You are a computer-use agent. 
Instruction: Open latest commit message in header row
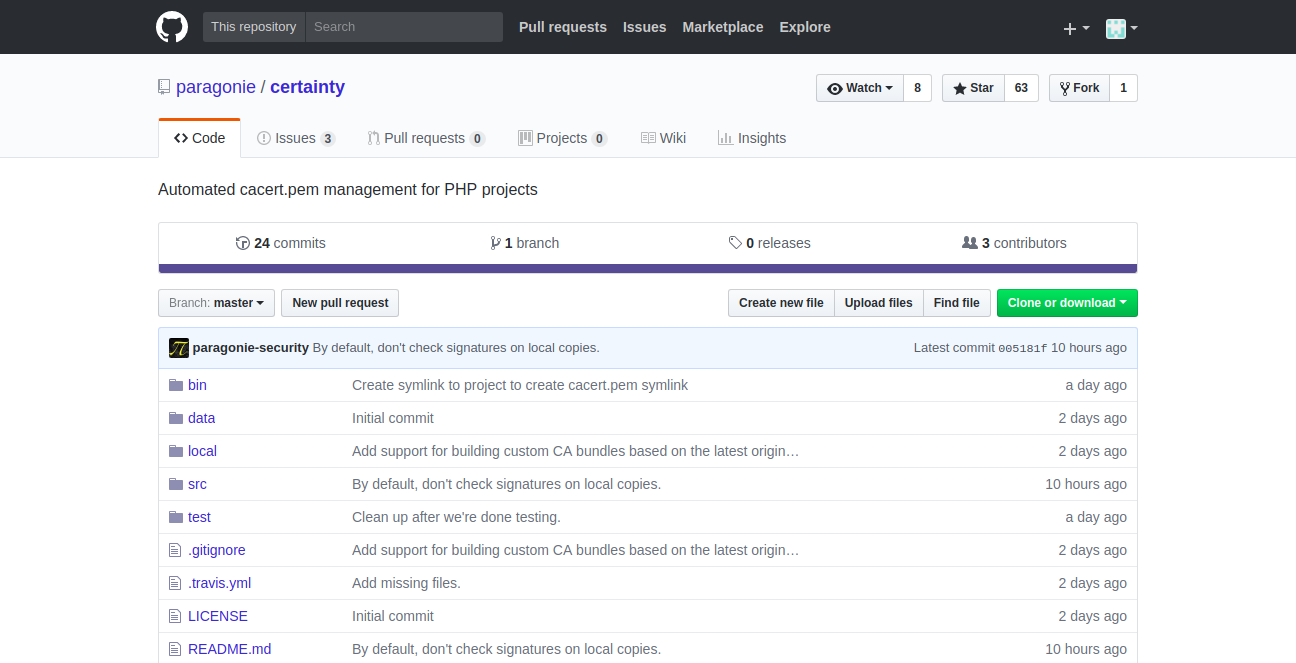click(x=456, y=348)
